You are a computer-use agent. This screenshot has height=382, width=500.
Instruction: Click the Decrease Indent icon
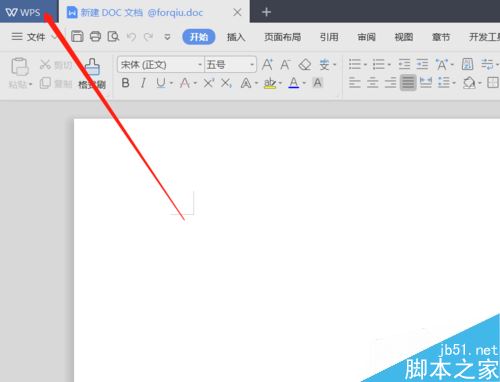tap(404, 64)
